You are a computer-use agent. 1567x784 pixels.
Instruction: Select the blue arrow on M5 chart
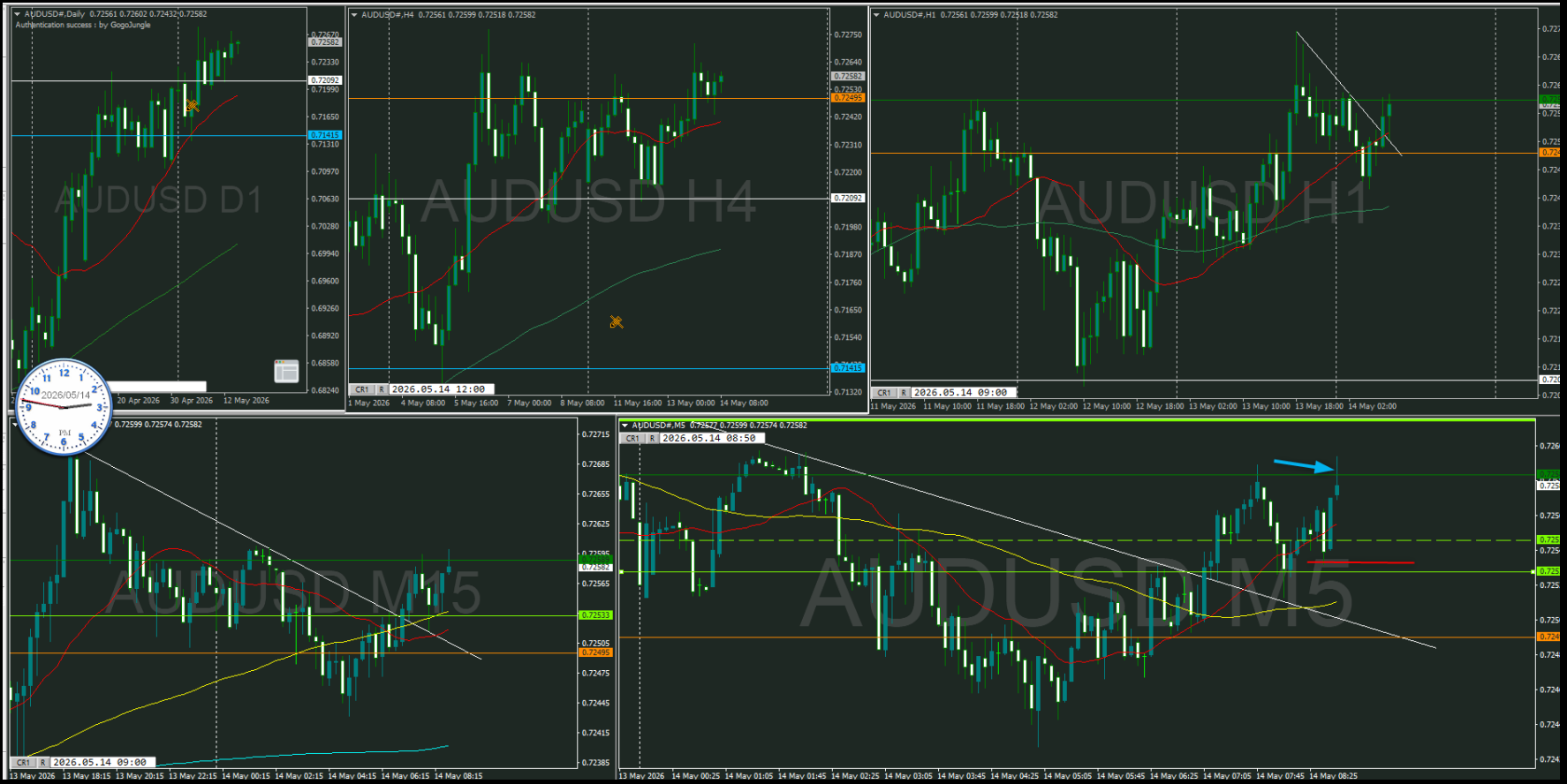pos(1305,465)
